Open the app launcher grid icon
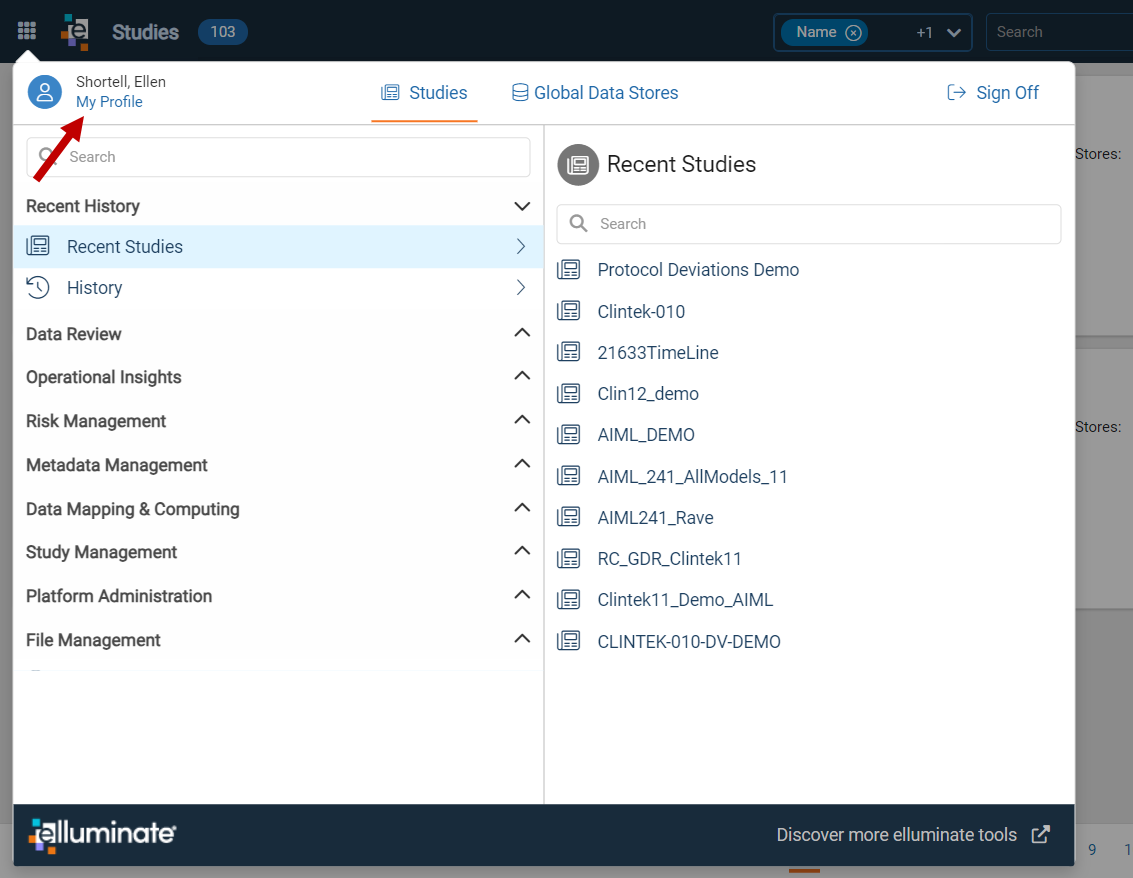Image resolution: width=1133 pixels, height=878 pixels. (x=27, y=31)
